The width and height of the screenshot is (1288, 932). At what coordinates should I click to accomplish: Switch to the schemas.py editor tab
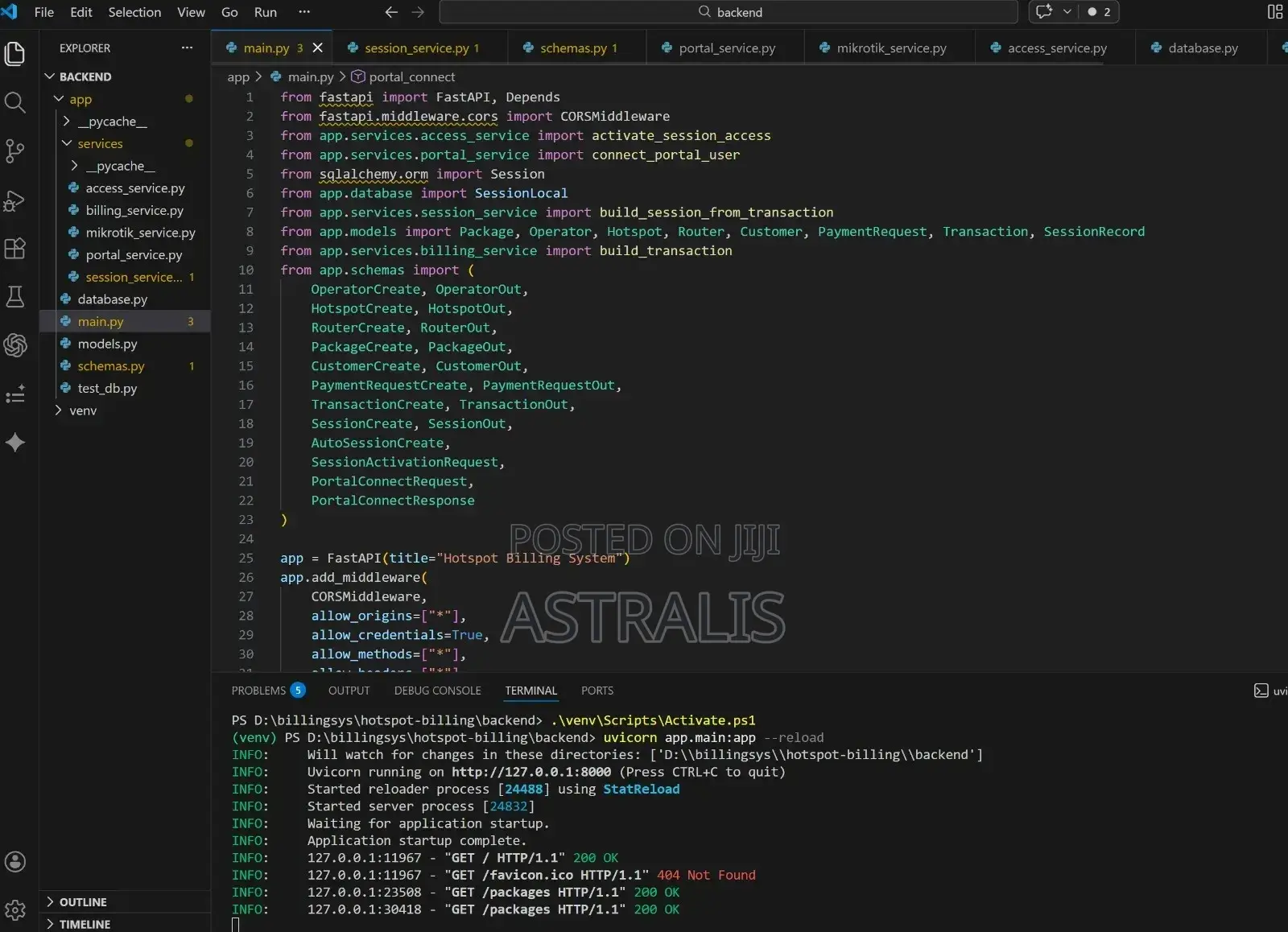pyautogui.click(x=574, y=47)
